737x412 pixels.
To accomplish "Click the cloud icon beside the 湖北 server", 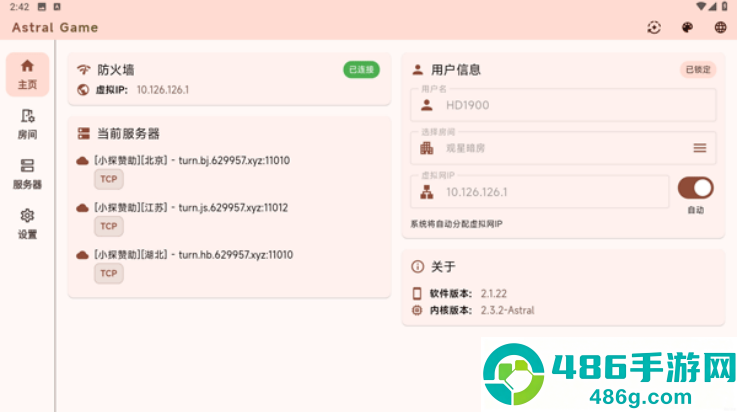I will (82, 255).
